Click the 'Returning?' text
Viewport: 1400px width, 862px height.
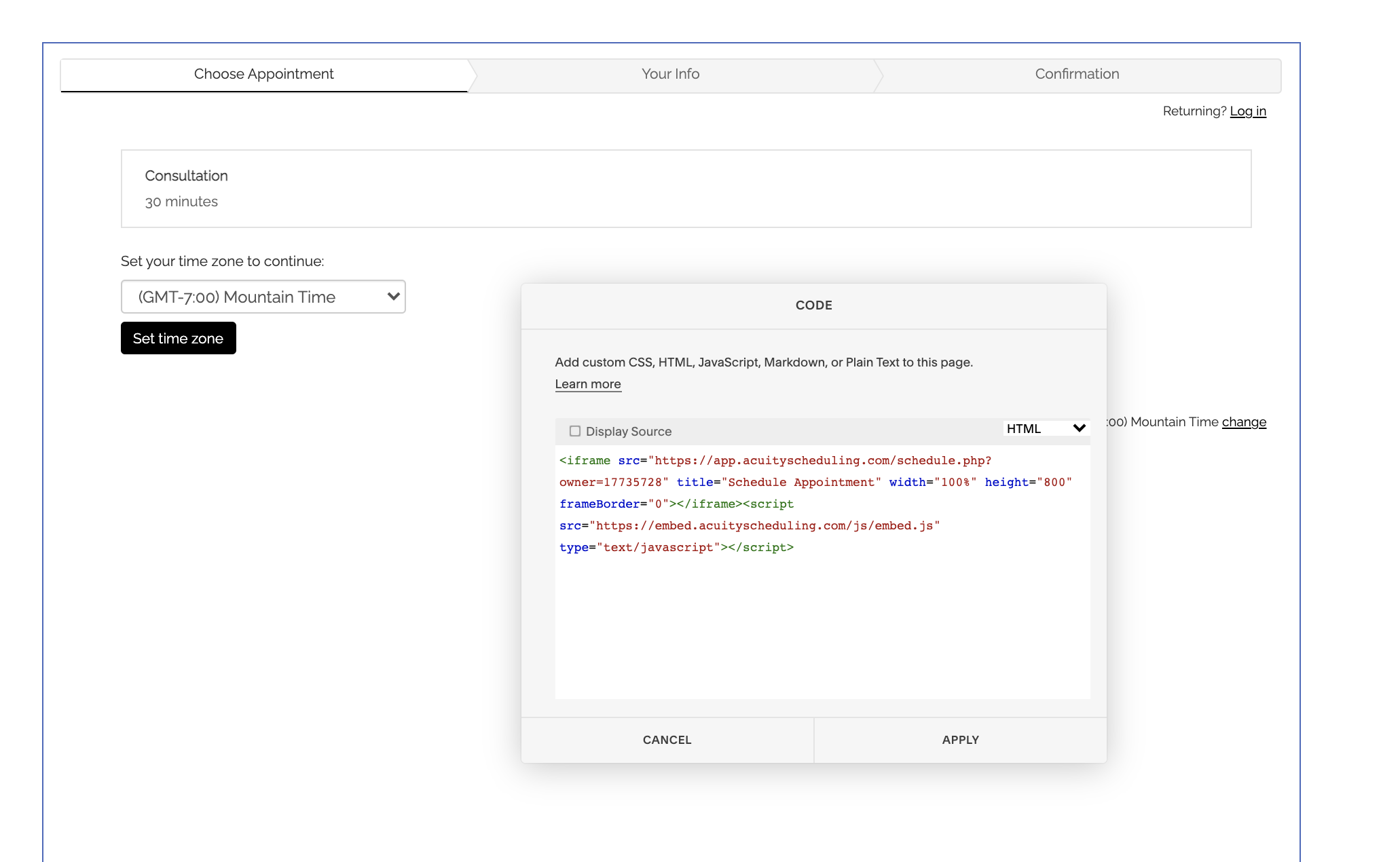click(1194, 111)
